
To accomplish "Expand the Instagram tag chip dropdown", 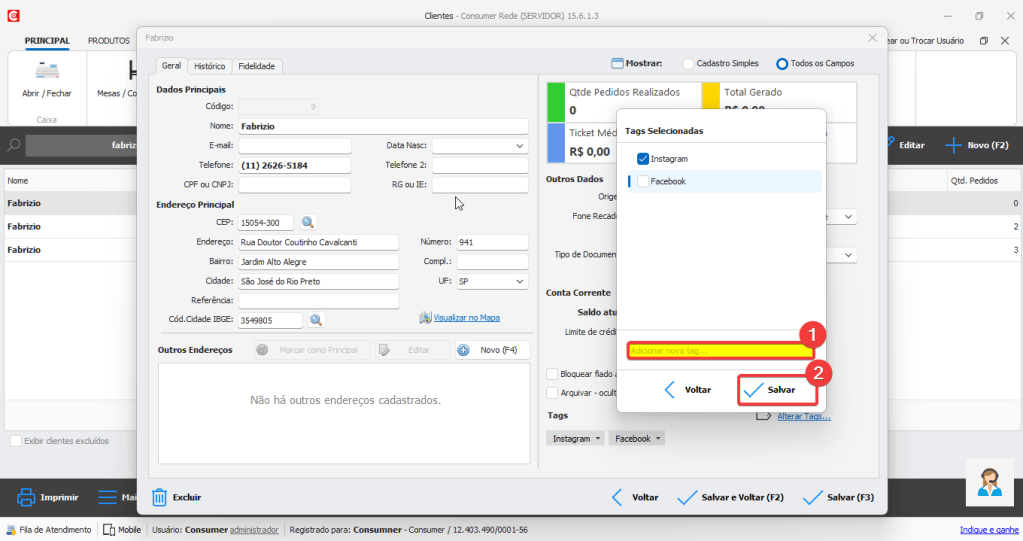I will [x=598, y=438].
